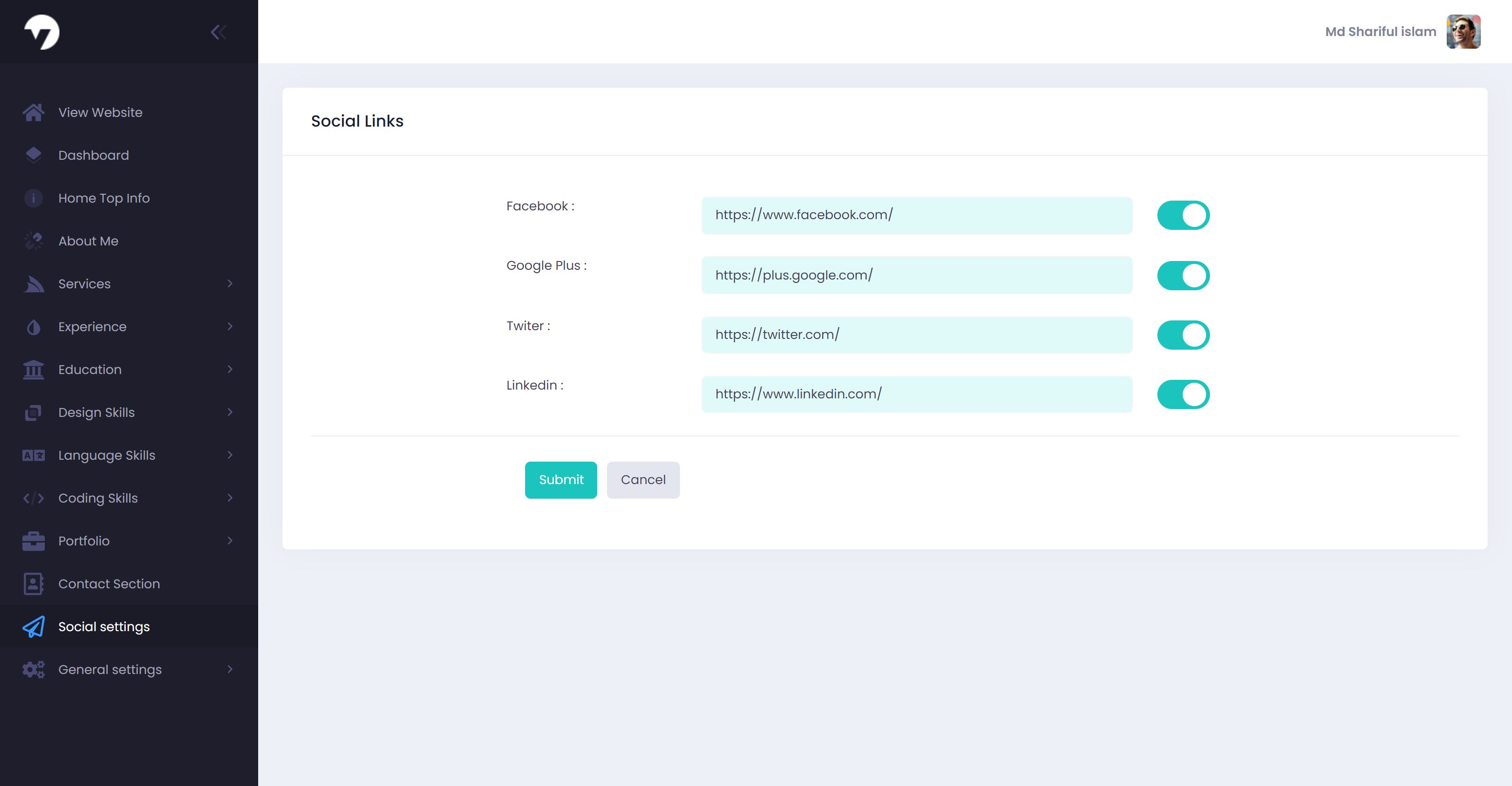1512x786 pixels.
Task: Click into the Twiter URL input field
Action: (916, 335)
